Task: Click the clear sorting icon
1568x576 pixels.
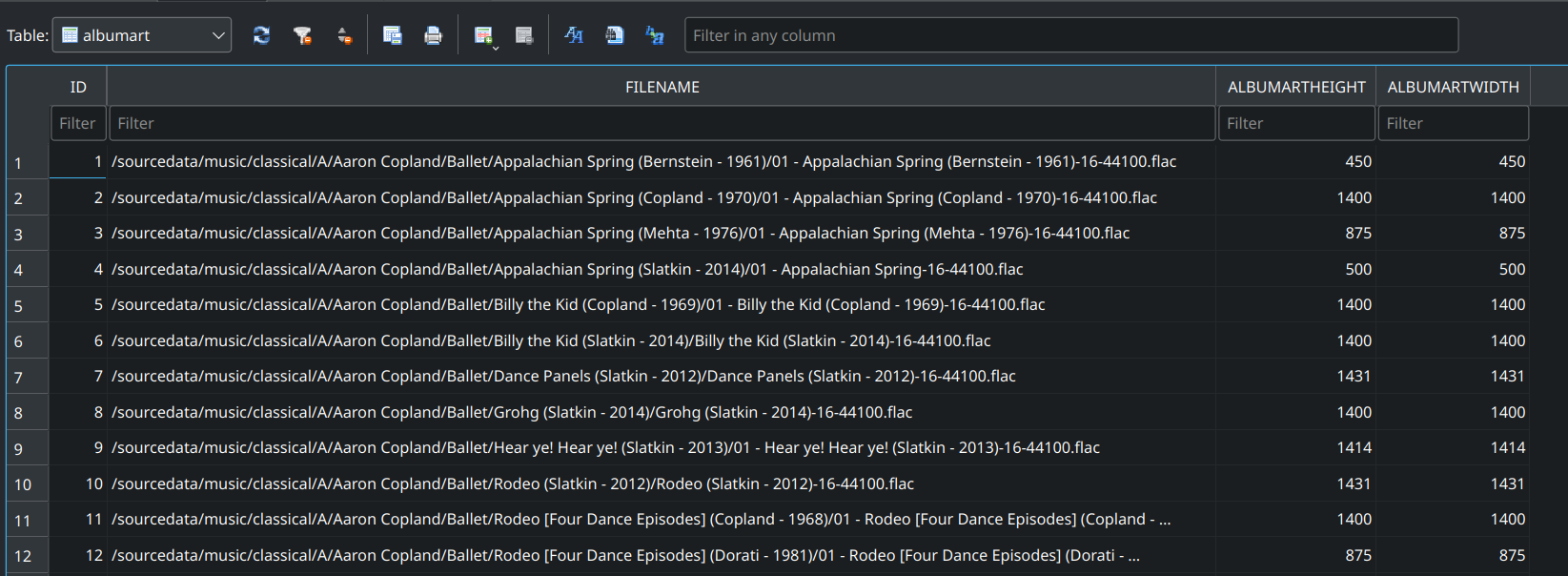Action: pos(344,35)
